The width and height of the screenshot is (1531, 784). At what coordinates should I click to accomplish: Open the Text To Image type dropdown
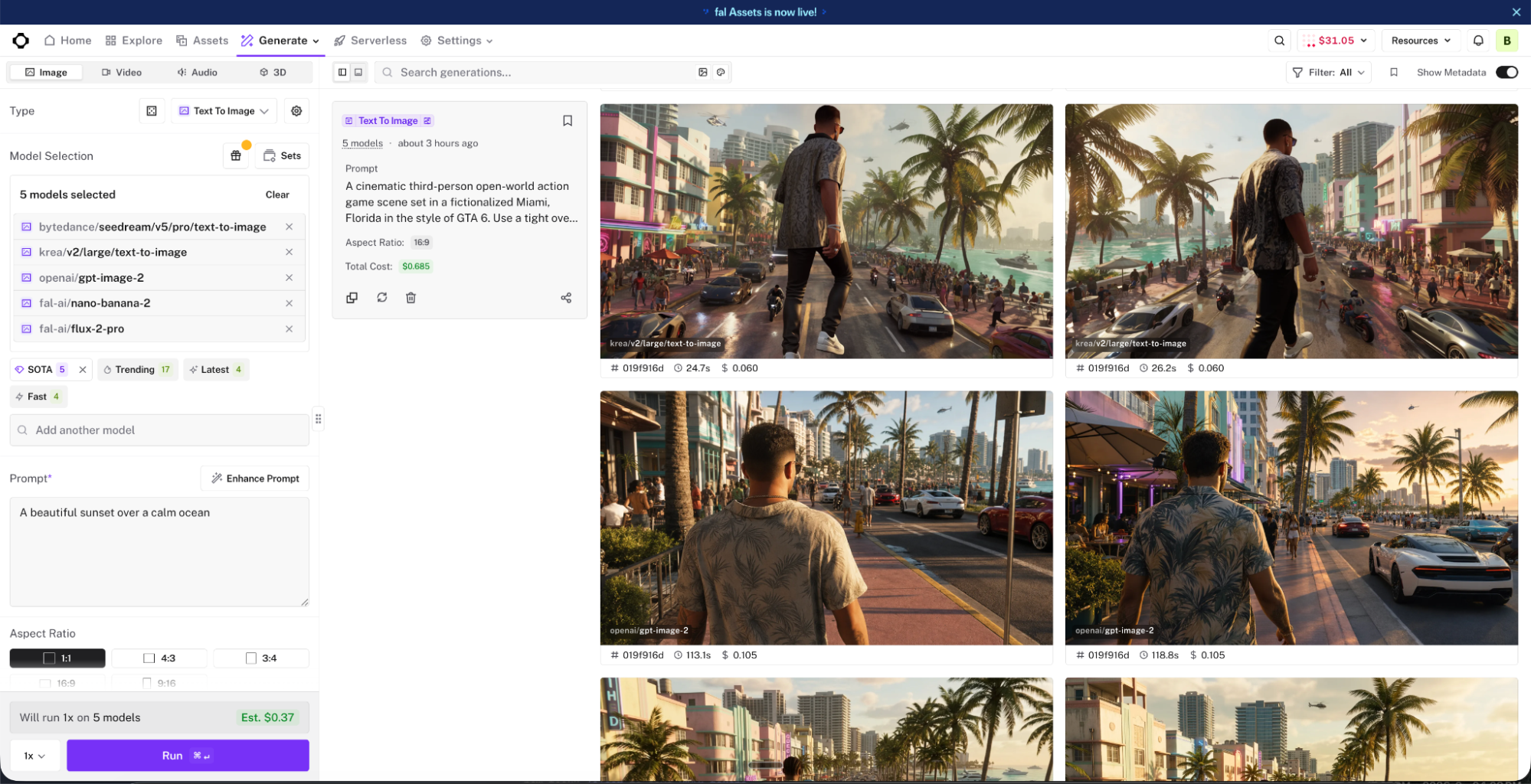[224, 111]
